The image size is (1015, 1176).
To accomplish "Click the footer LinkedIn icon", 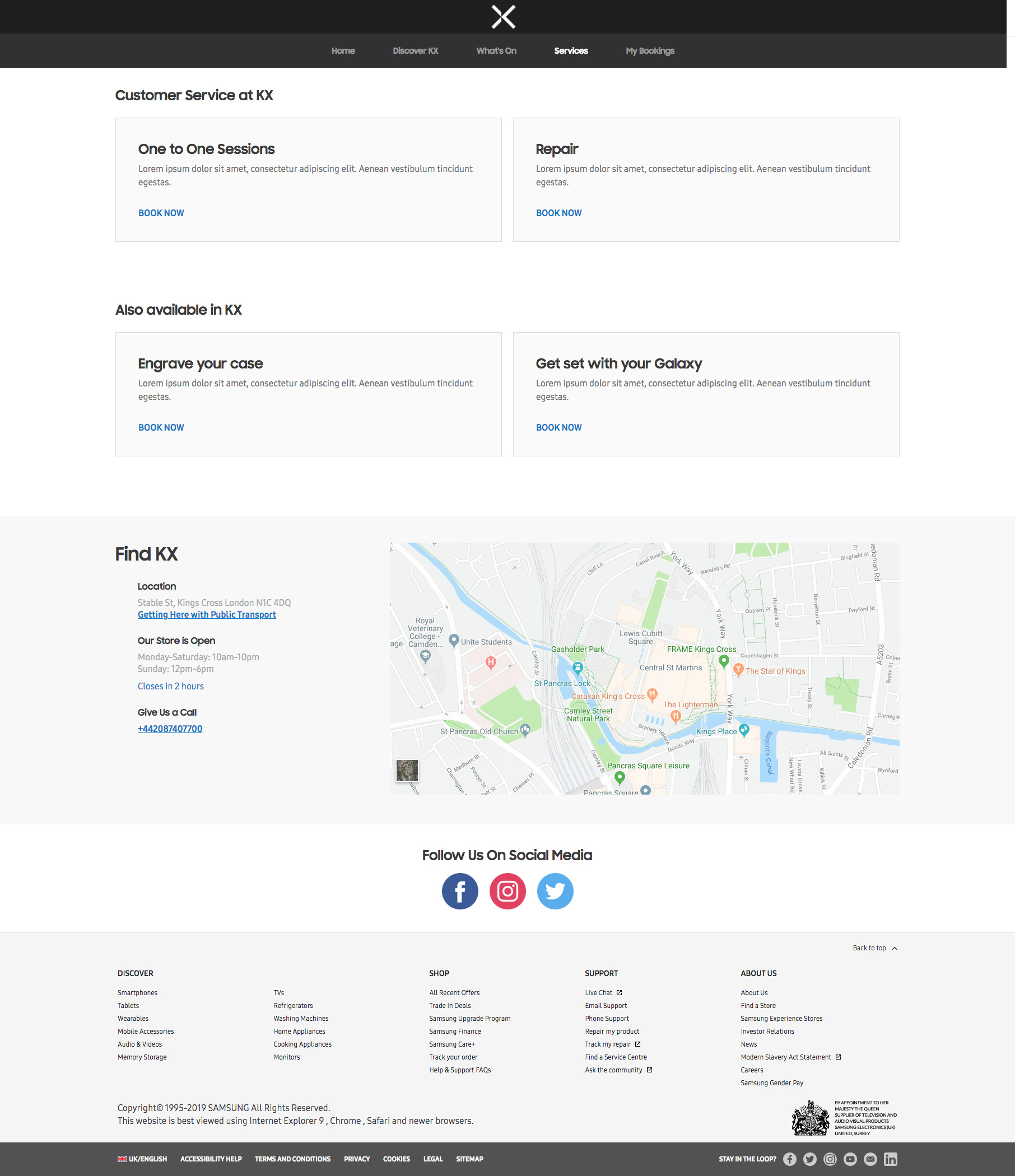I will pyautogui.click(x=890, y=1159).
